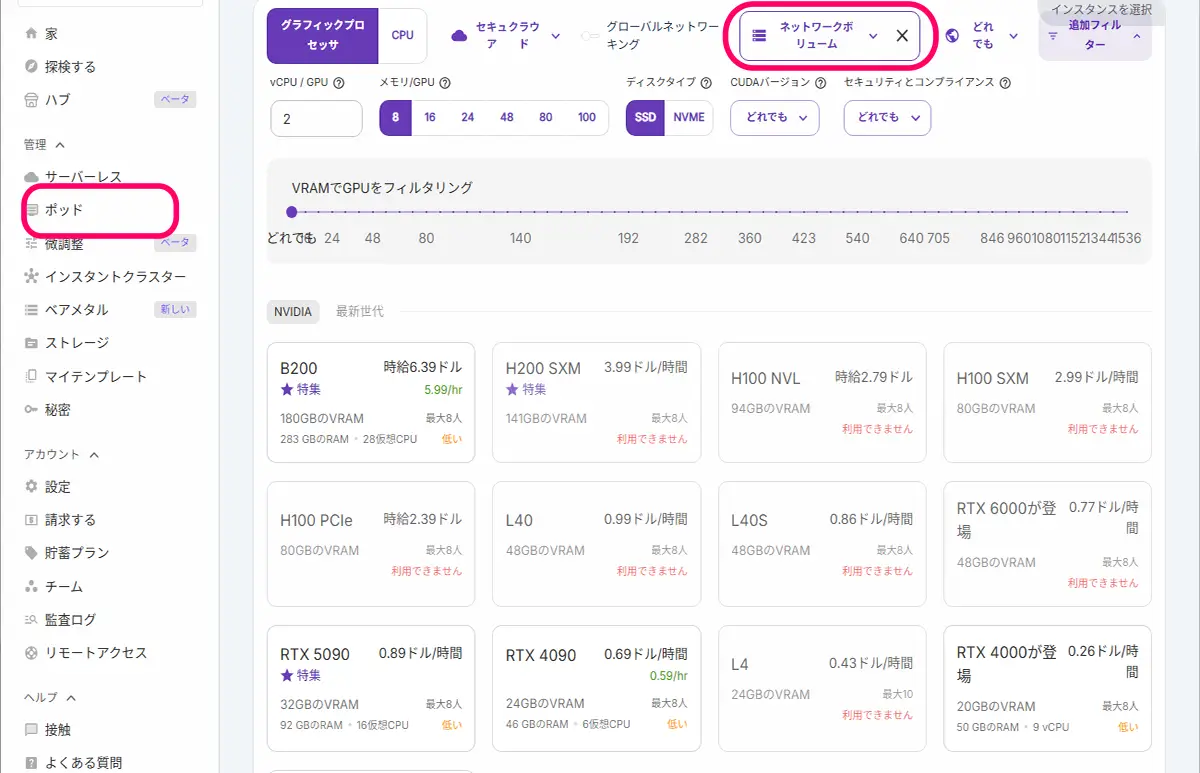The image size is (1200, 773).
Task: Click the help icon next to ディスクタイプ
Action: coord(706,83)
